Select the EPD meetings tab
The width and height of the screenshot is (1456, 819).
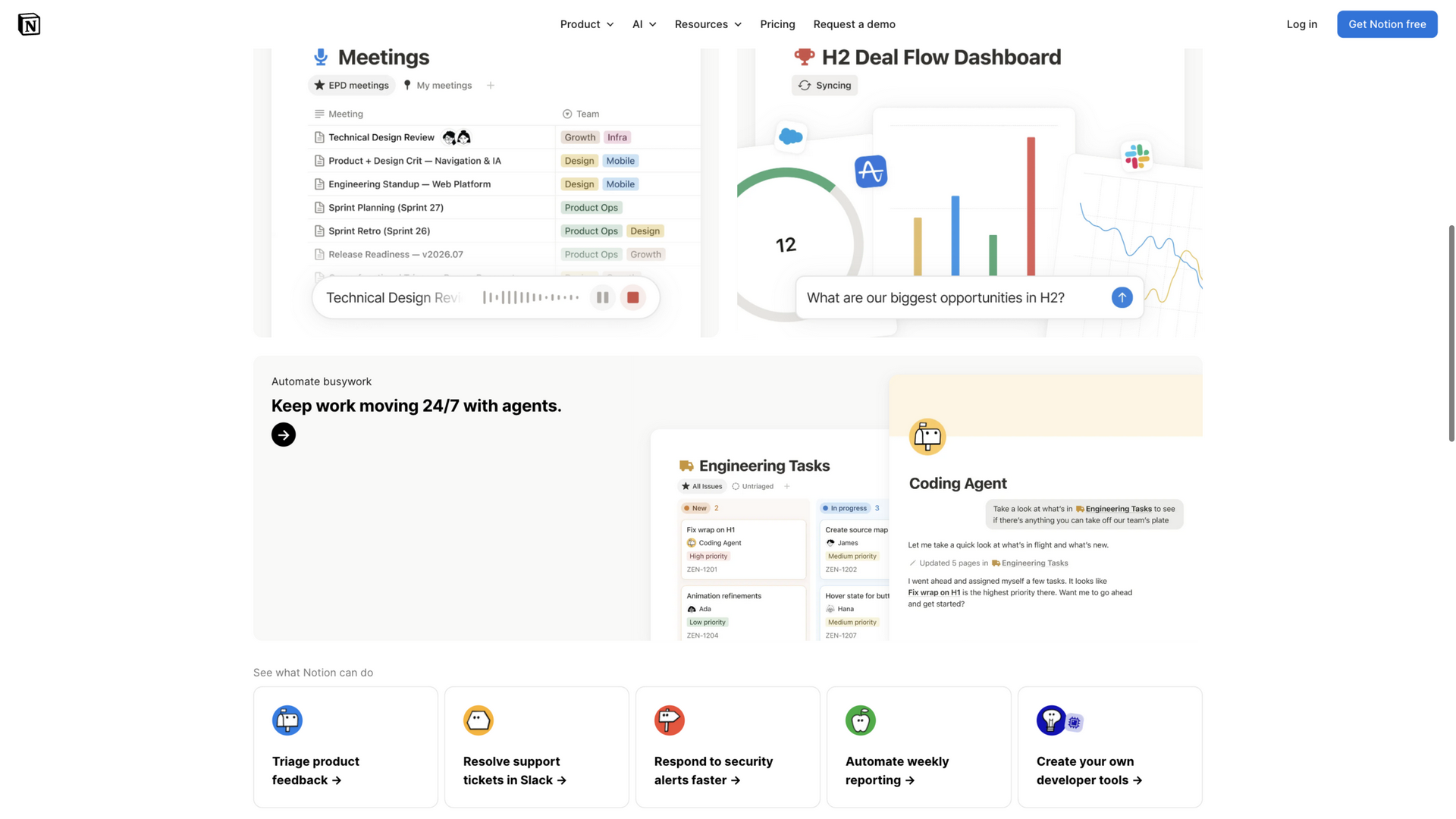coord(352,85)
